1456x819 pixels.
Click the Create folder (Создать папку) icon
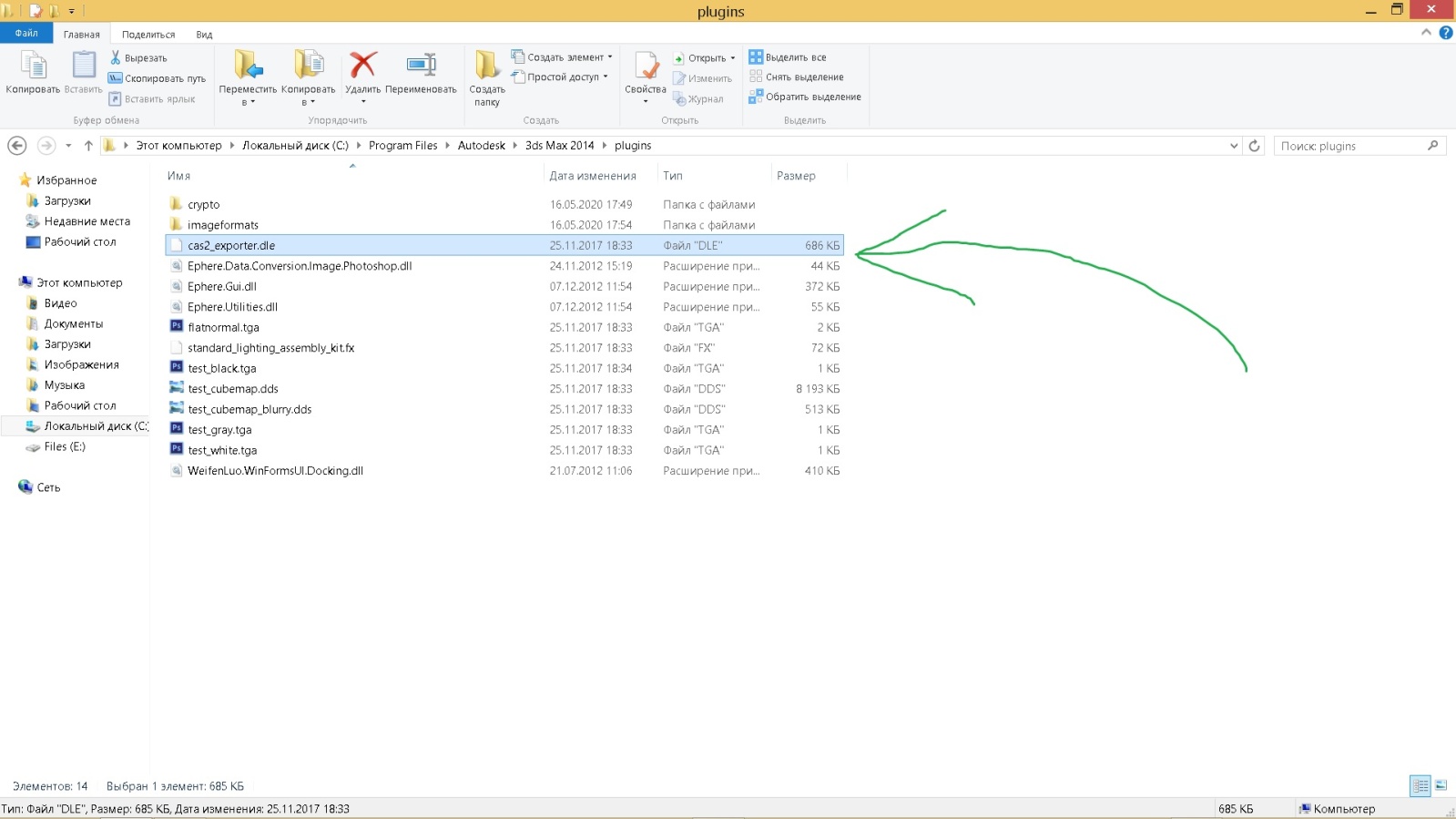click(486, 66)
